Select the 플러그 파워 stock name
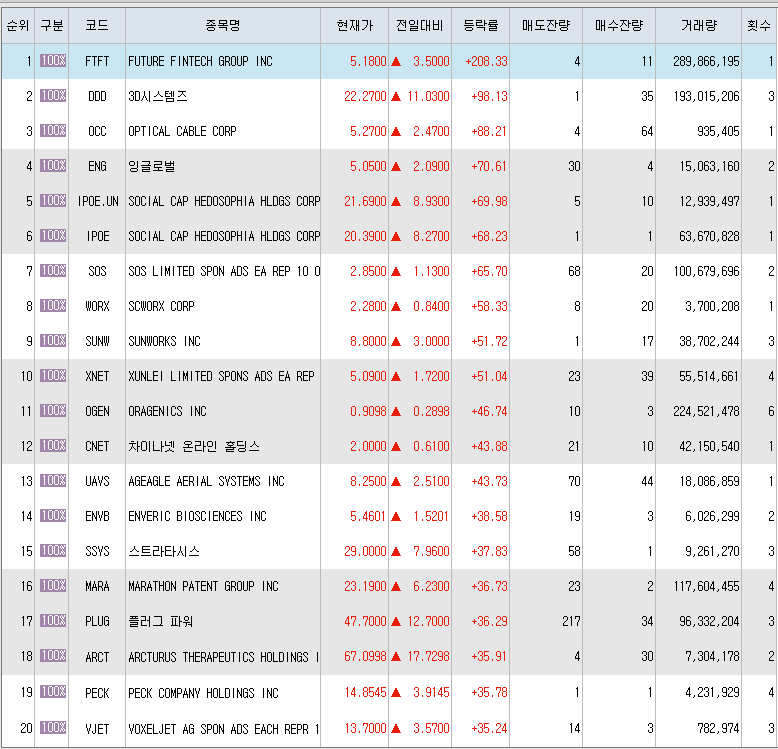 pyautogui.click(x=161, y=622)
